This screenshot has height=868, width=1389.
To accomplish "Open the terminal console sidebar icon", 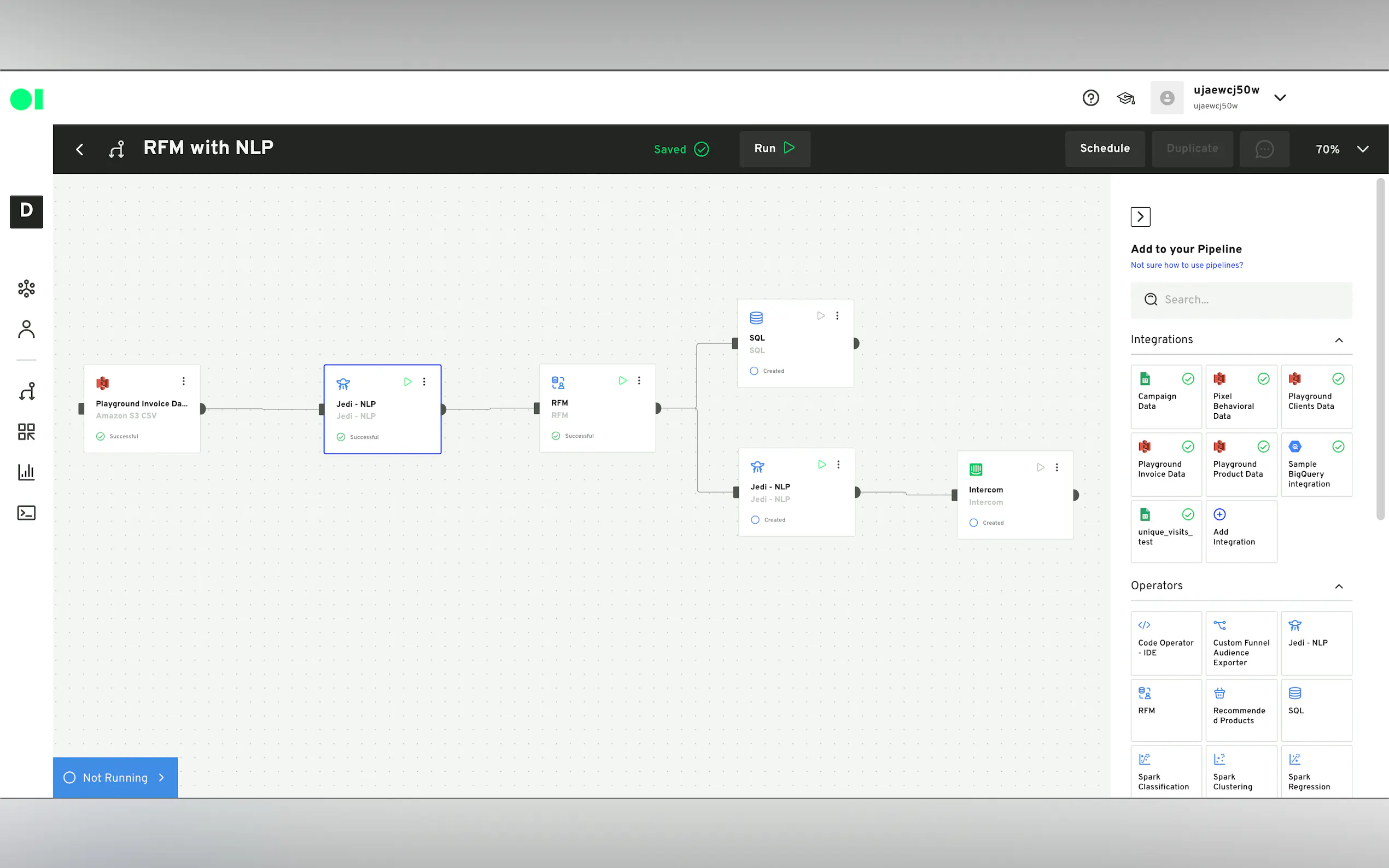I will click(x=26, y=513).
